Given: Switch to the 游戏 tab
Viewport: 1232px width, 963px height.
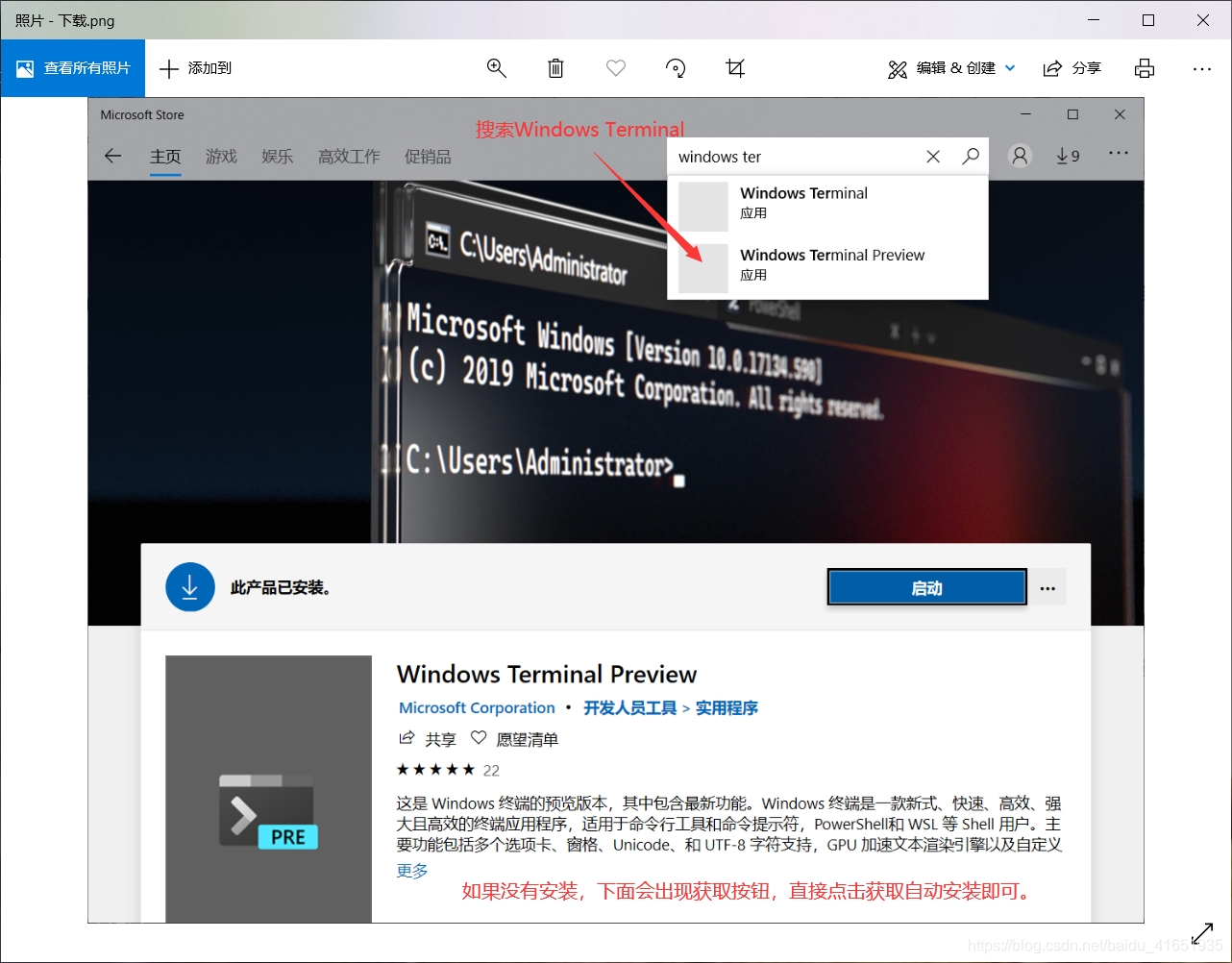Looking at the screenshot, I should pos(221,157).
